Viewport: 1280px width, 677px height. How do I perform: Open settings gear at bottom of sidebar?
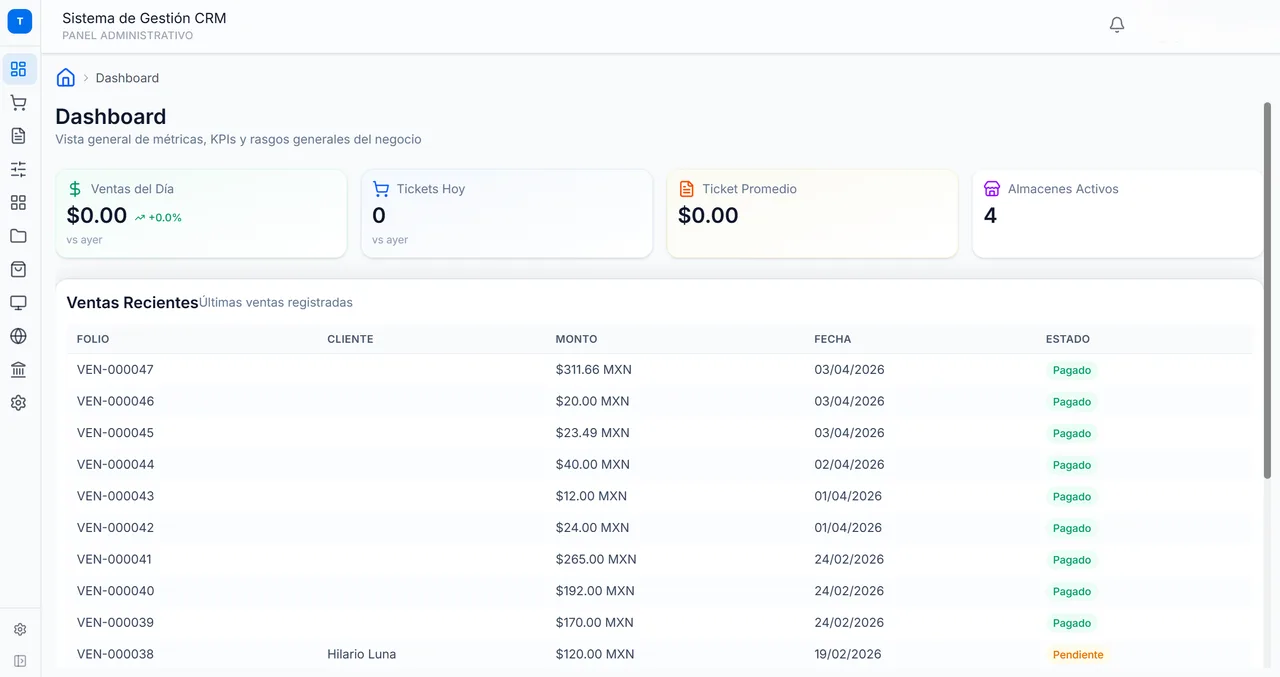pos(20,630)
